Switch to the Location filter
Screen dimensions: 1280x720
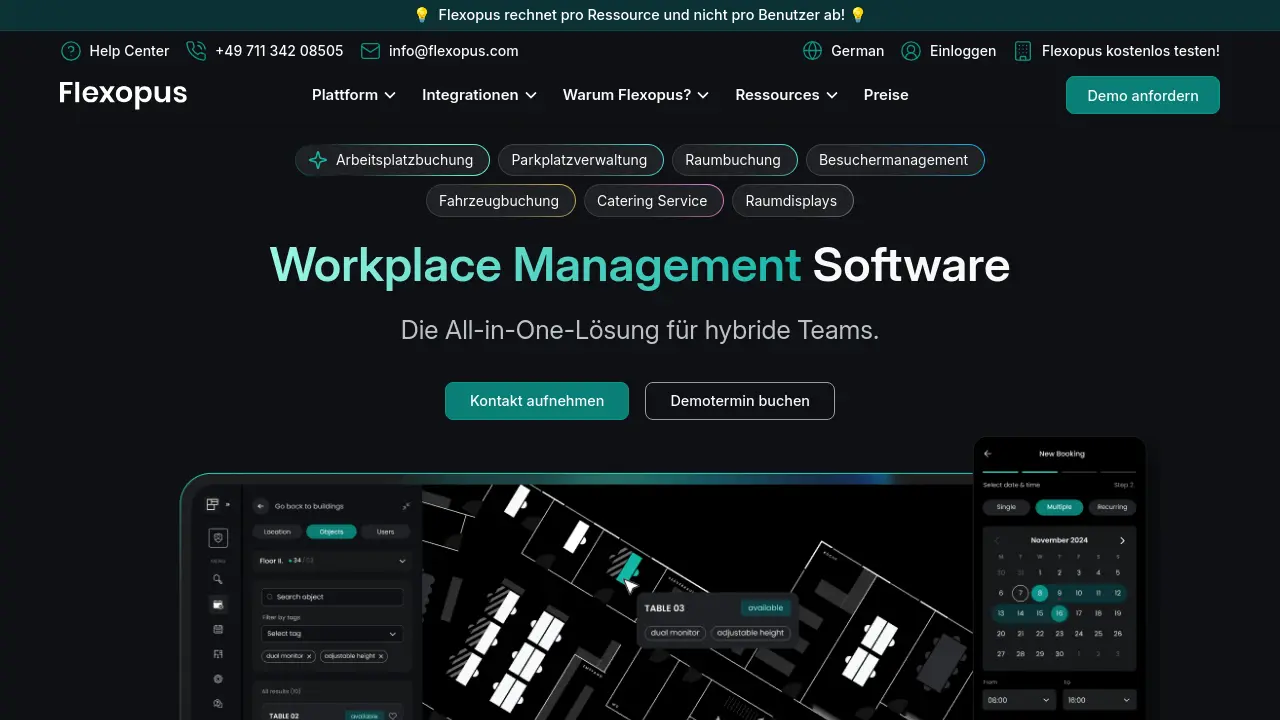coord(277,532)
